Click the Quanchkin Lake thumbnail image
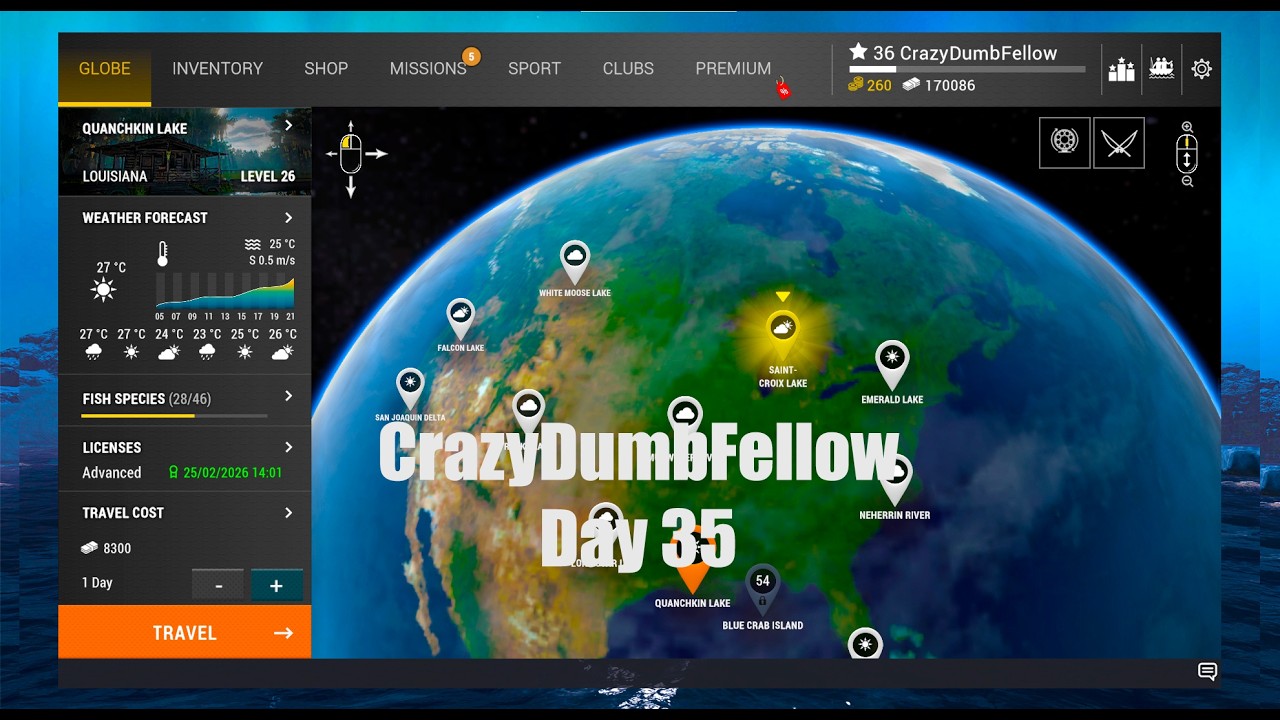Viewport: 1280px width, 720px height. pyautogui.click(x=185, y=153)
